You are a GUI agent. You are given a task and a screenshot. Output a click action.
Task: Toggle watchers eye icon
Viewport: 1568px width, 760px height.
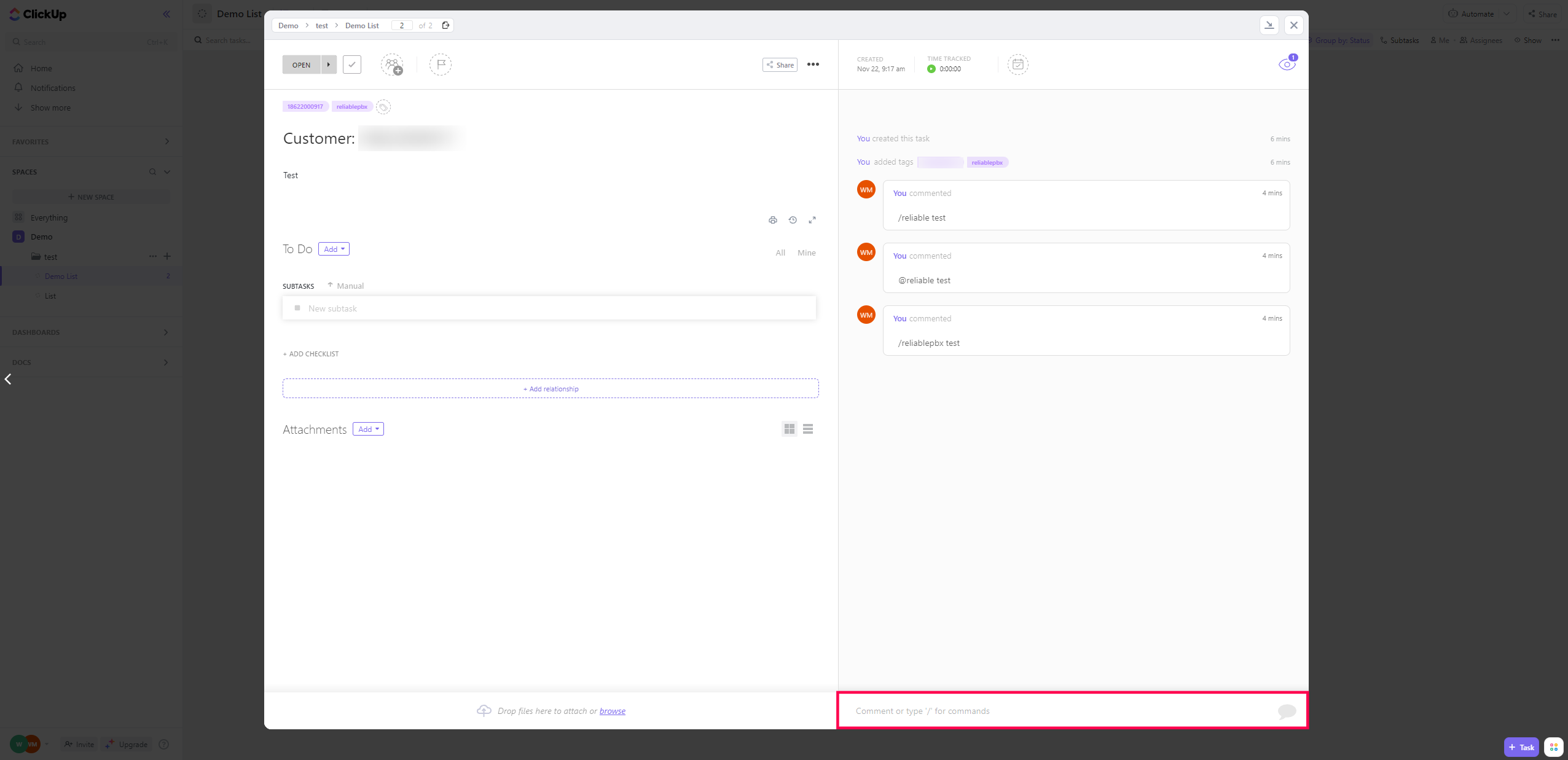1287,65
